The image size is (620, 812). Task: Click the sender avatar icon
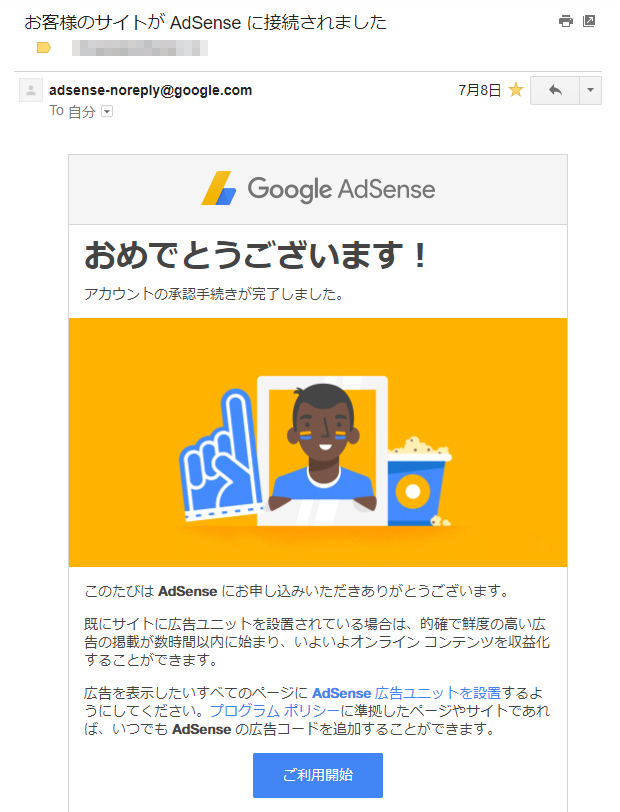[31, 90]
